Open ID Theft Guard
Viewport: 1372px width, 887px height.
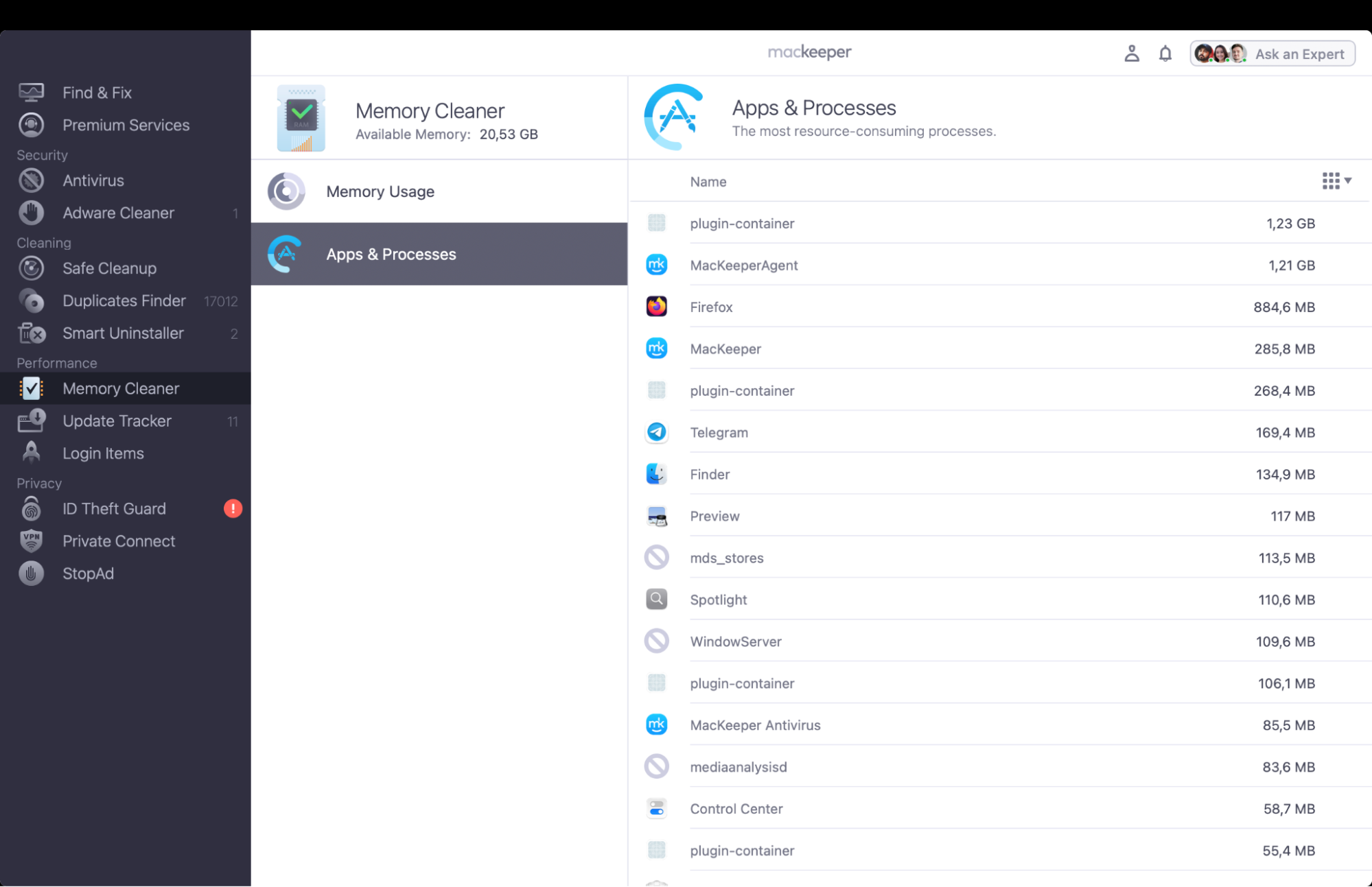point(114,508)
